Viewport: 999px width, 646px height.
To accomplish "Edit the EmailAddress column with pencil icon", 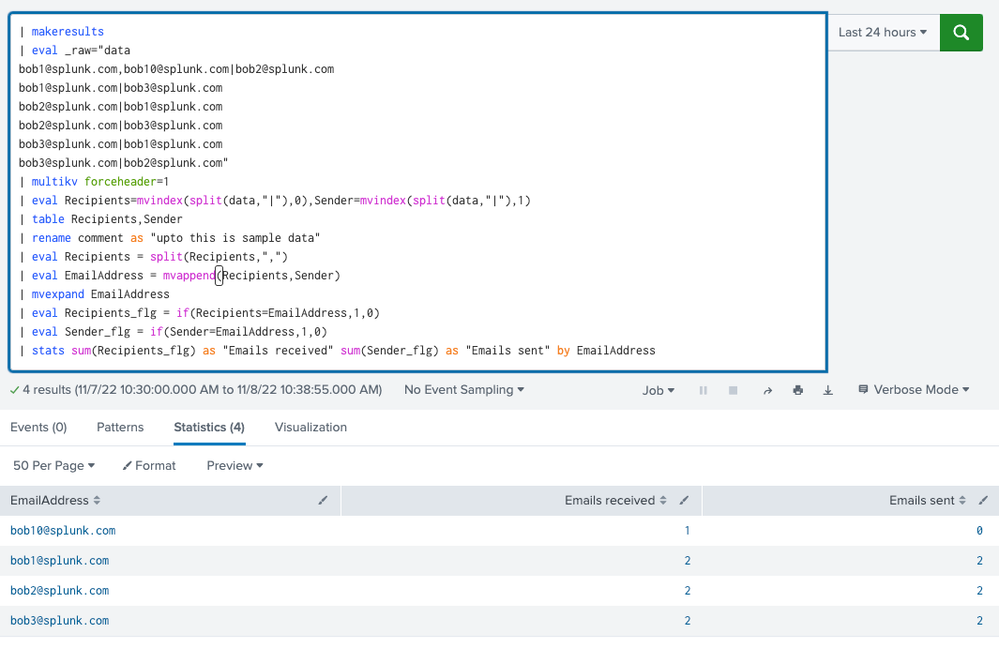I will (322, 500).
